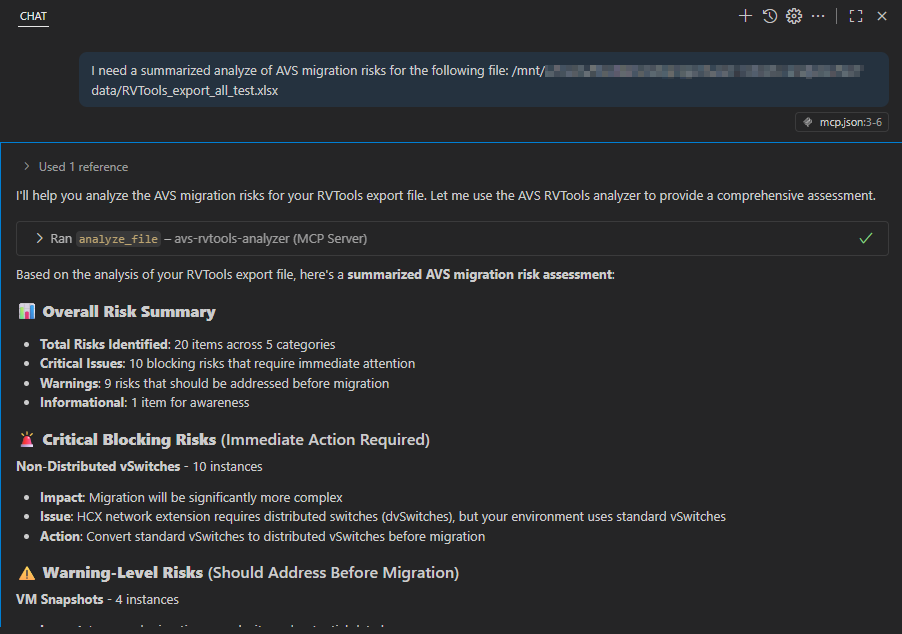Select the CHAT tab

pos(33,16)
